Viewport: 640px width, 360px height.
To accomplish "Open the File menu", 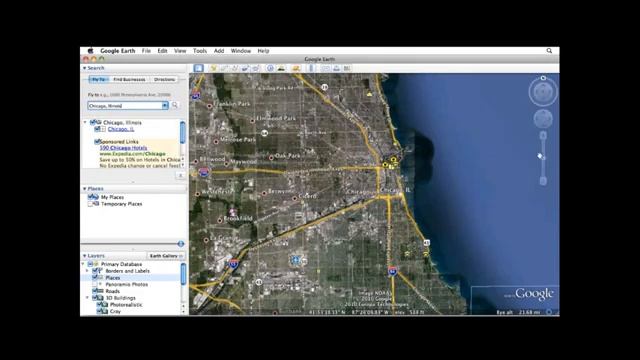I will [x=146, y=51].
